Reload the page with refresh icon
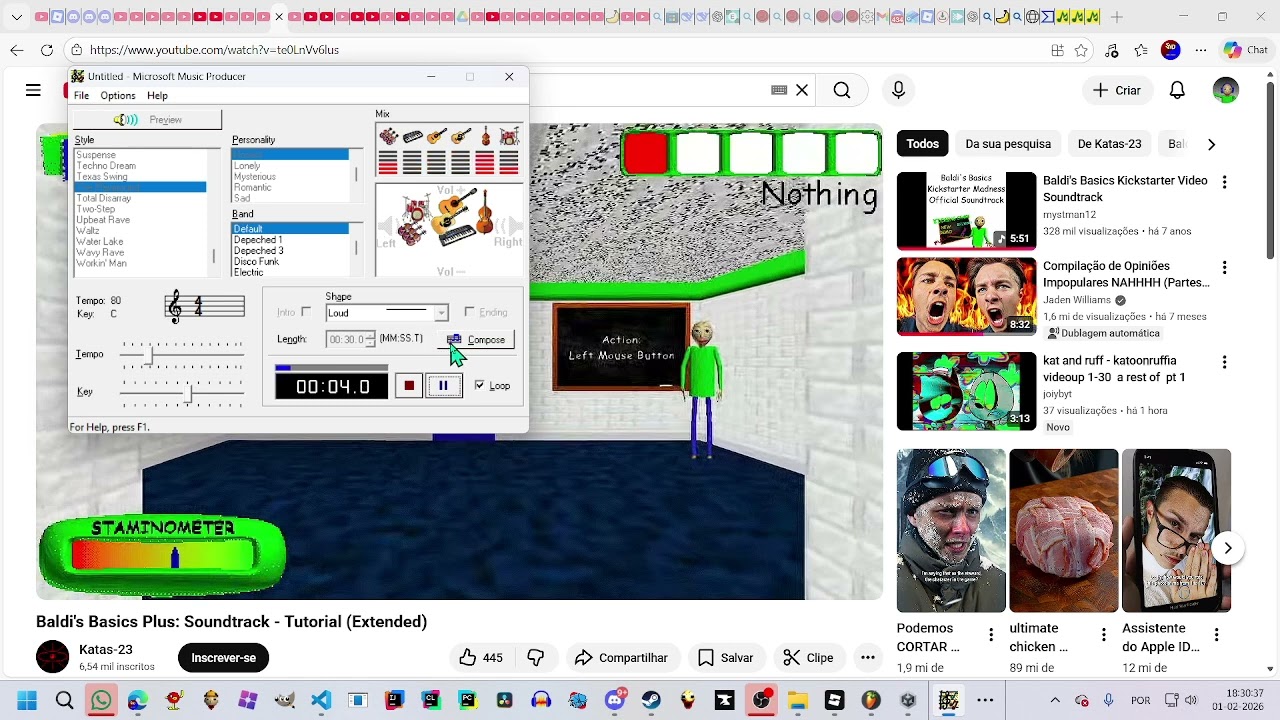Image resolution: width=1280 pixels, height=720 pixels. coord(47,50)
